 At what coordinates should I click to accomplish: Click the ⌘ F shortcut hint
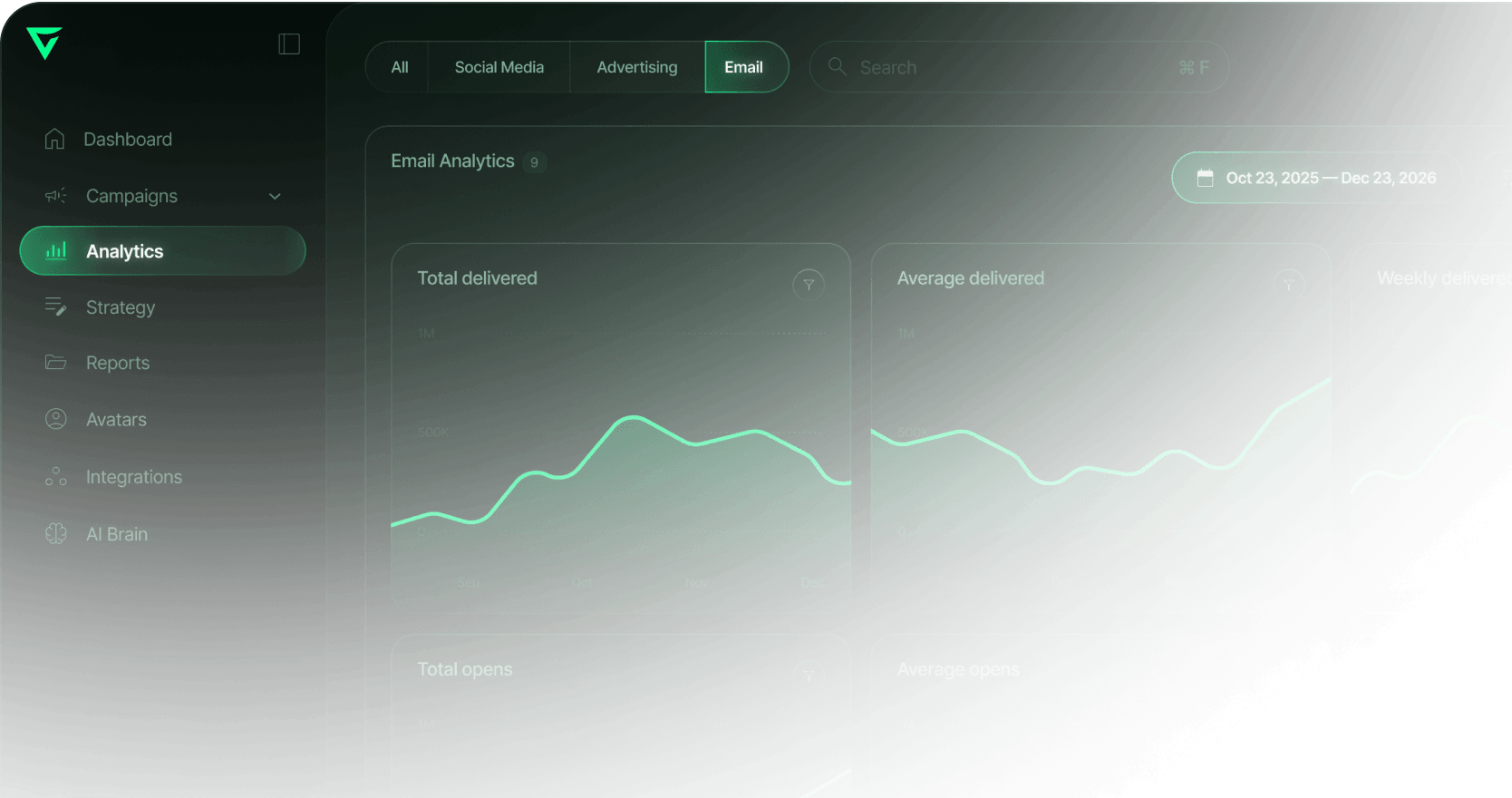pos(1194,68)
